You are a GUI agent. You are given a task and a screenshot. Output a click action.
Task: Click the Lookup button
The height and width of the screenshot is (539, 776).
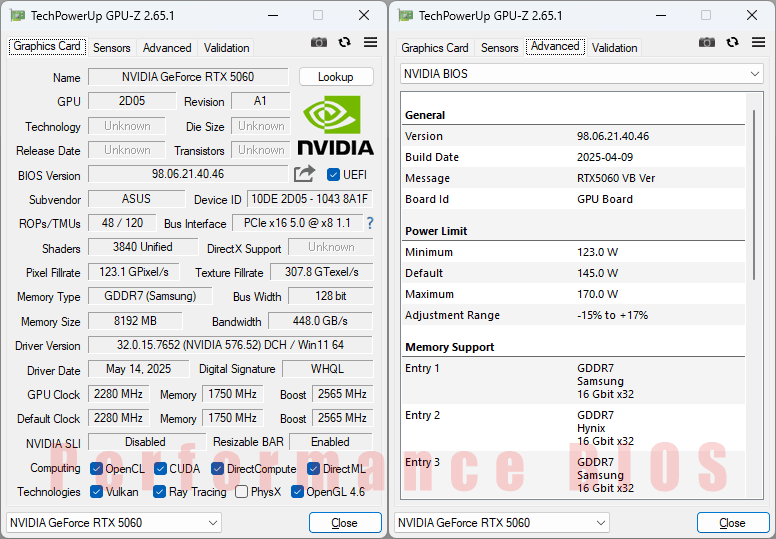pyautogui.click(x=336, y=77)
